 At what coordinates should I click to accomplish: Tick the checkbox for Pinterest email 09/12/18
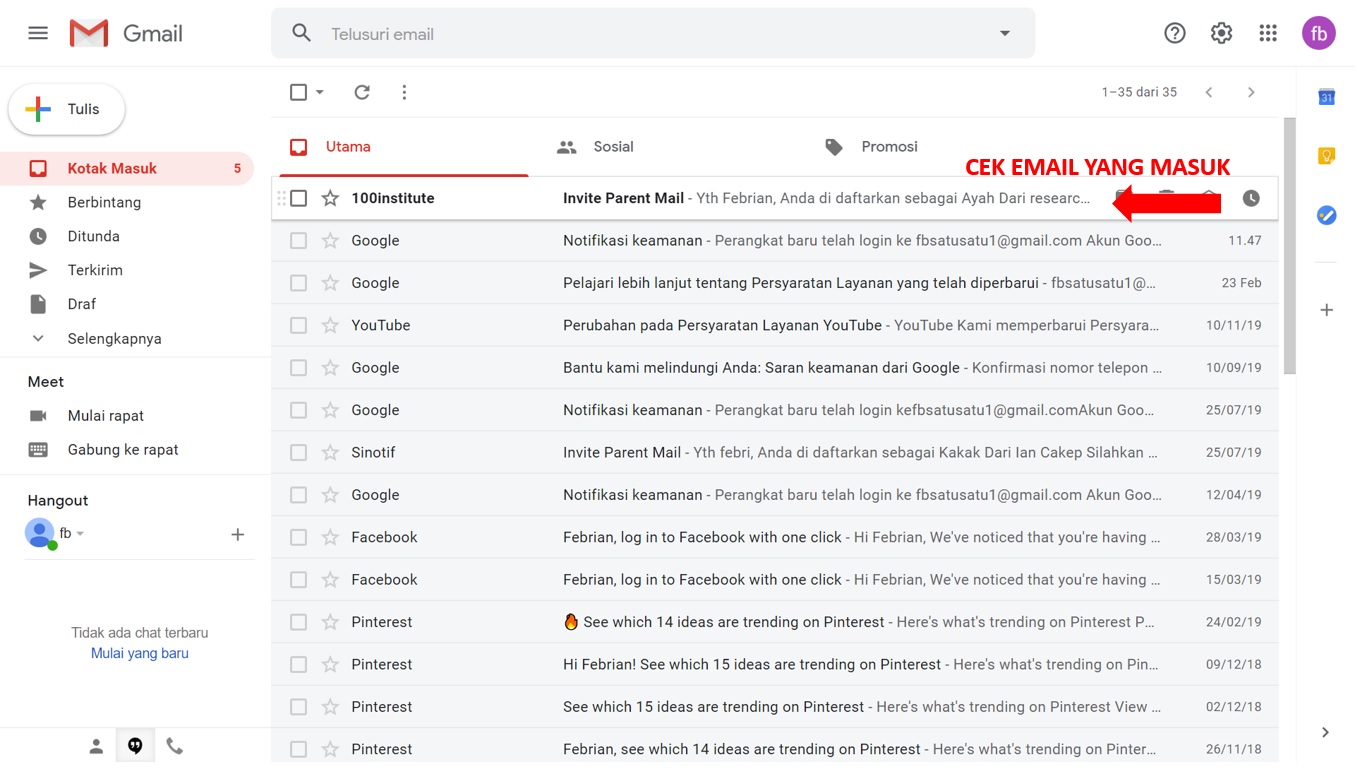[x=298, y=664]
